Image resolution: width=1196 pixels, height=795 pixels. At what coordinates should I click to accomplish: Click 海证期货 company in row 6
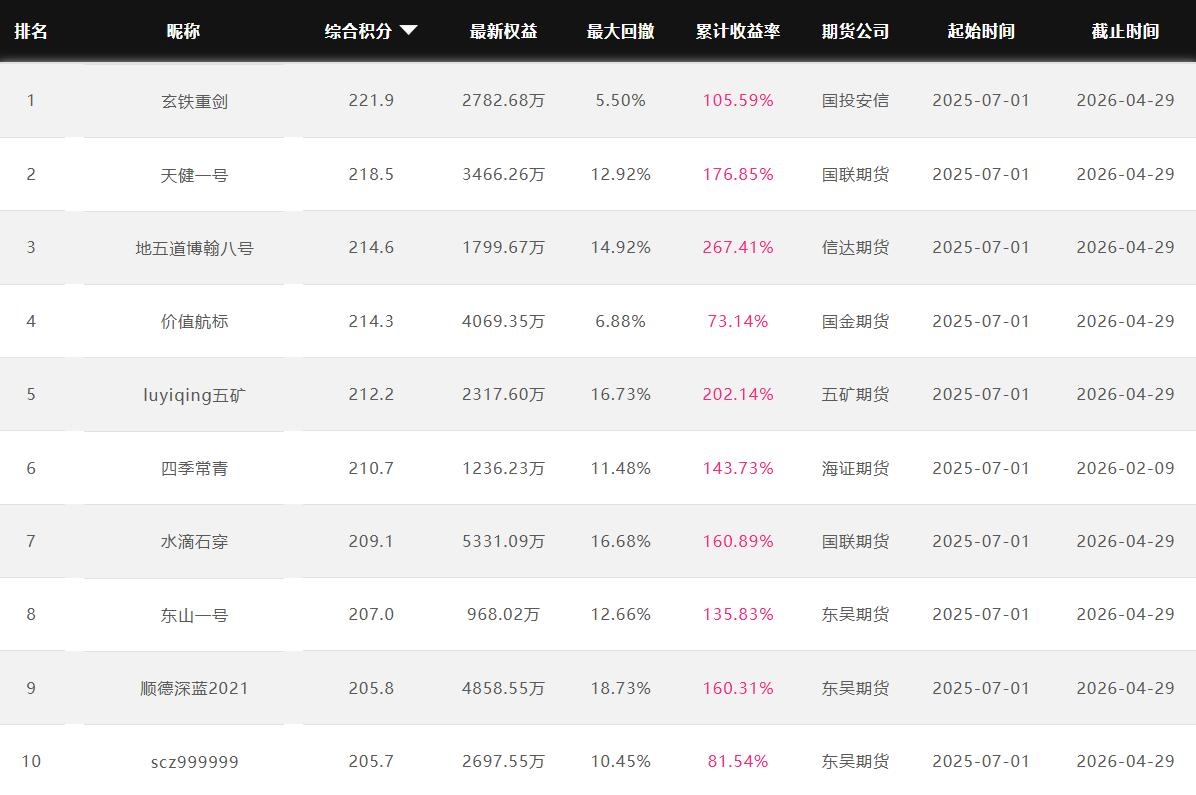(x=855, y=468)
